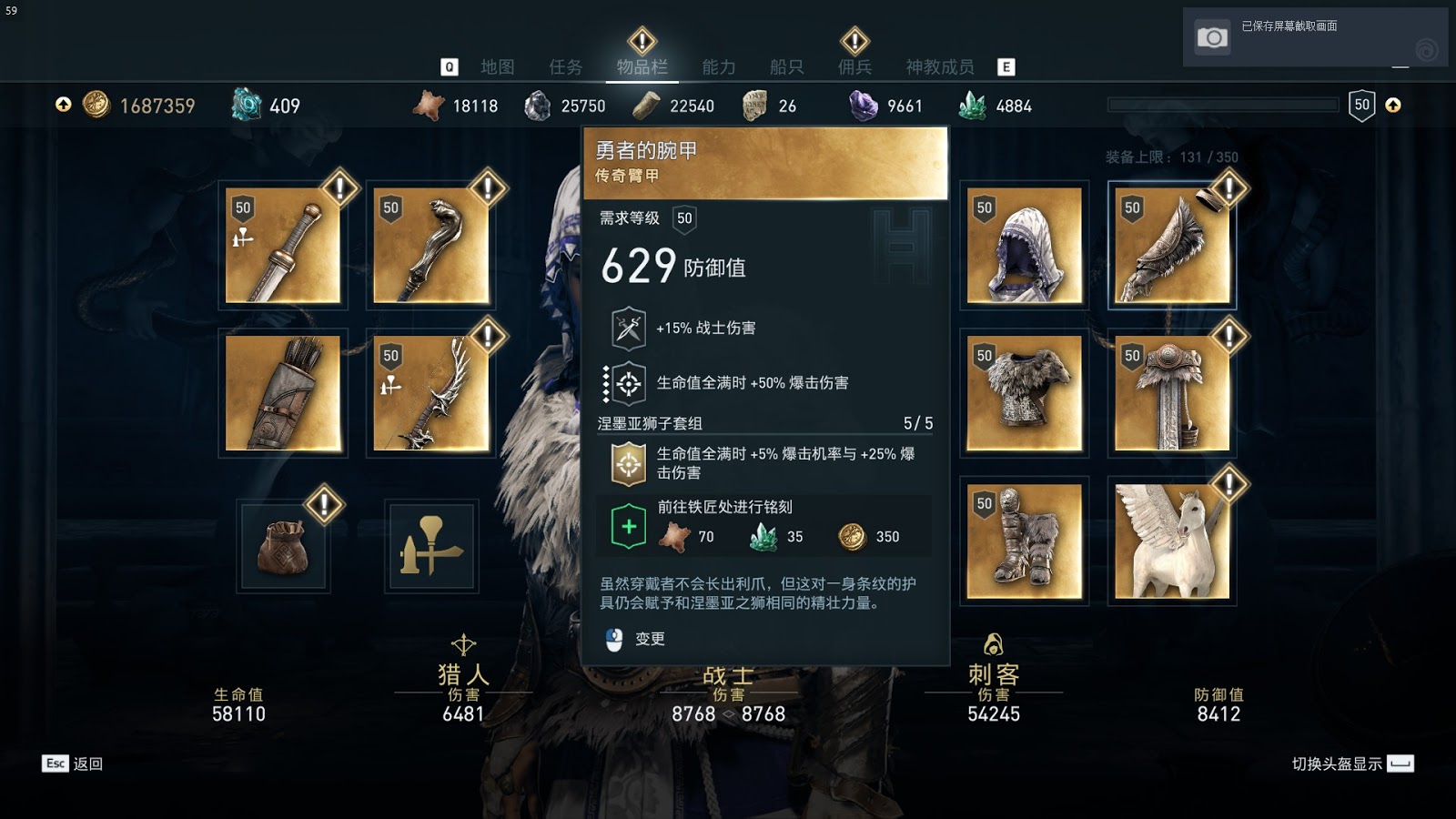This screenshot has height=819, width=1456.
Task: Select the winged horse mount slot
Action: point(1172,541)
